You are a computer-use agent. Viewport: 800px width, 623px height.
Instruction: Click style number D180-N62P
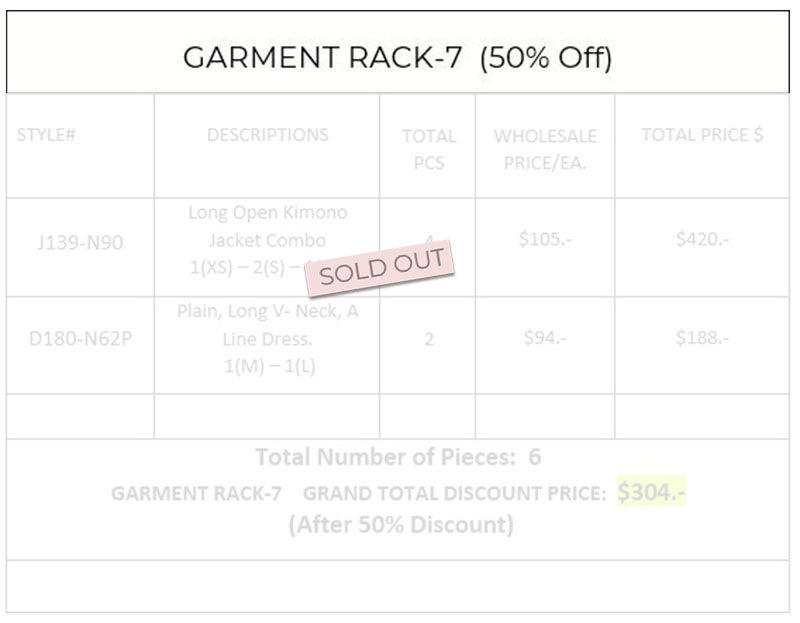80,338
